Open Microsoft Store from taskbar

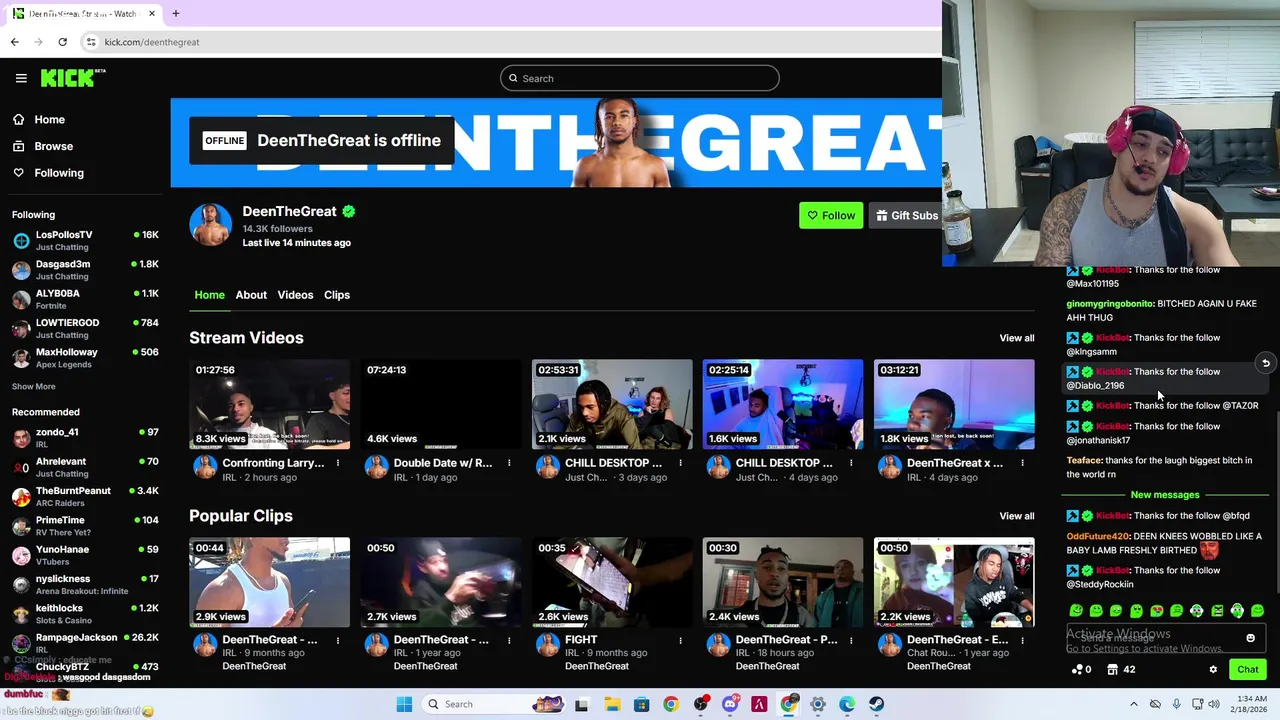click(641, 704)
